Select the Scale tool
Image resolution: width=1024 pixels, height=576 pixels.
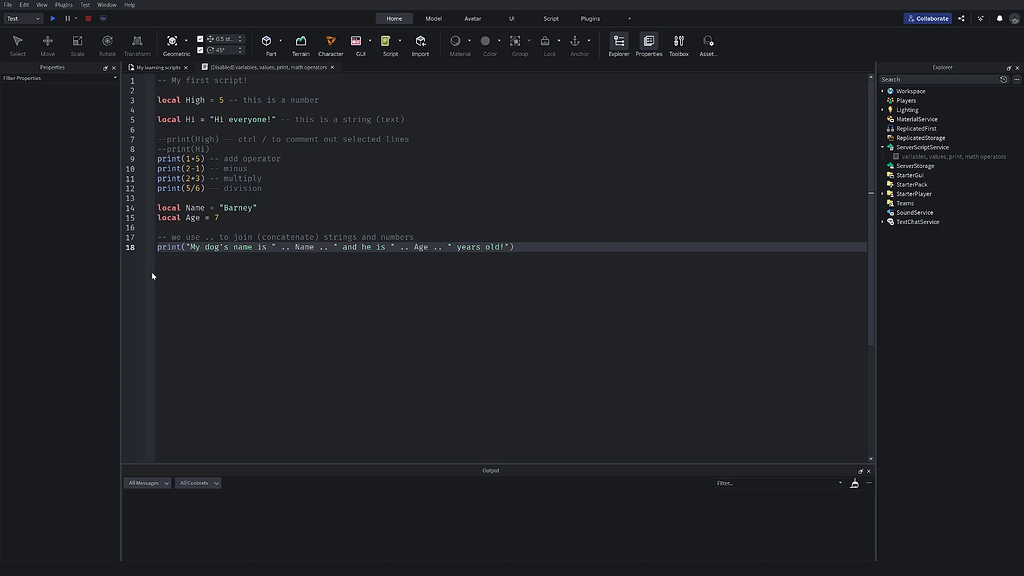point(77,41)
